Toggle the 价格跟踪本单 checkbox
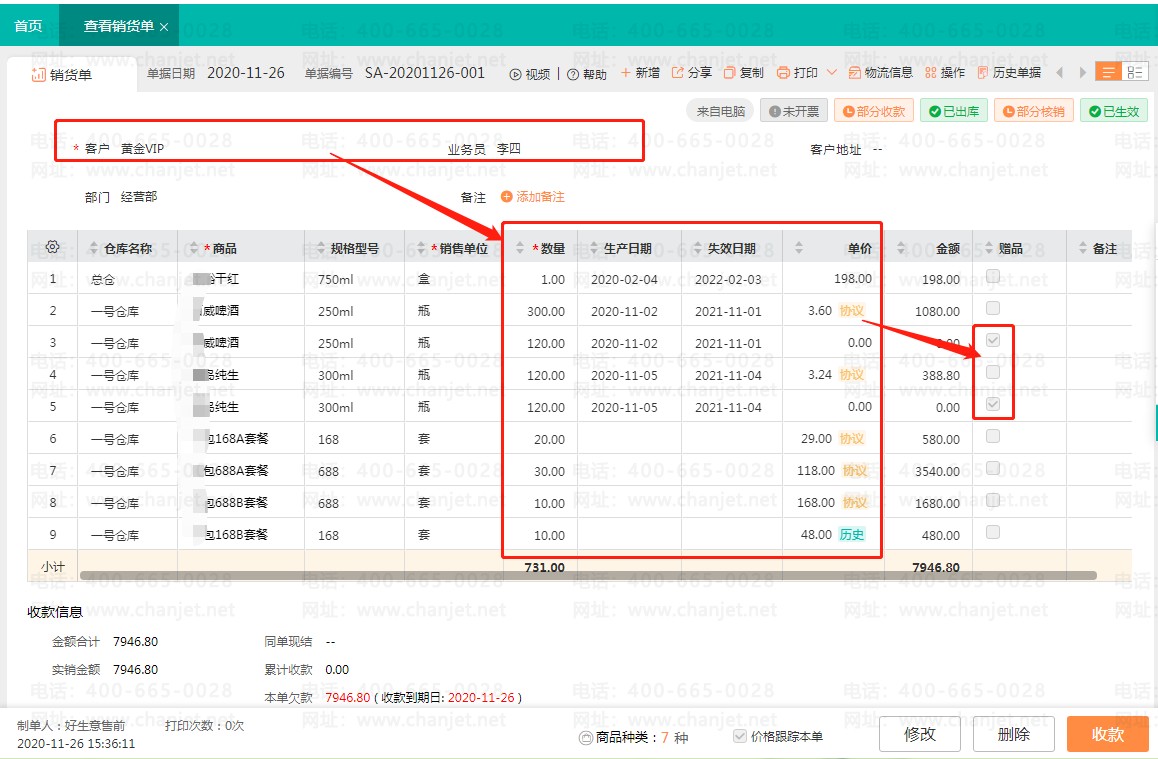Image resolution: width=1158 pixels, height=759 pixels. point(740,737)
